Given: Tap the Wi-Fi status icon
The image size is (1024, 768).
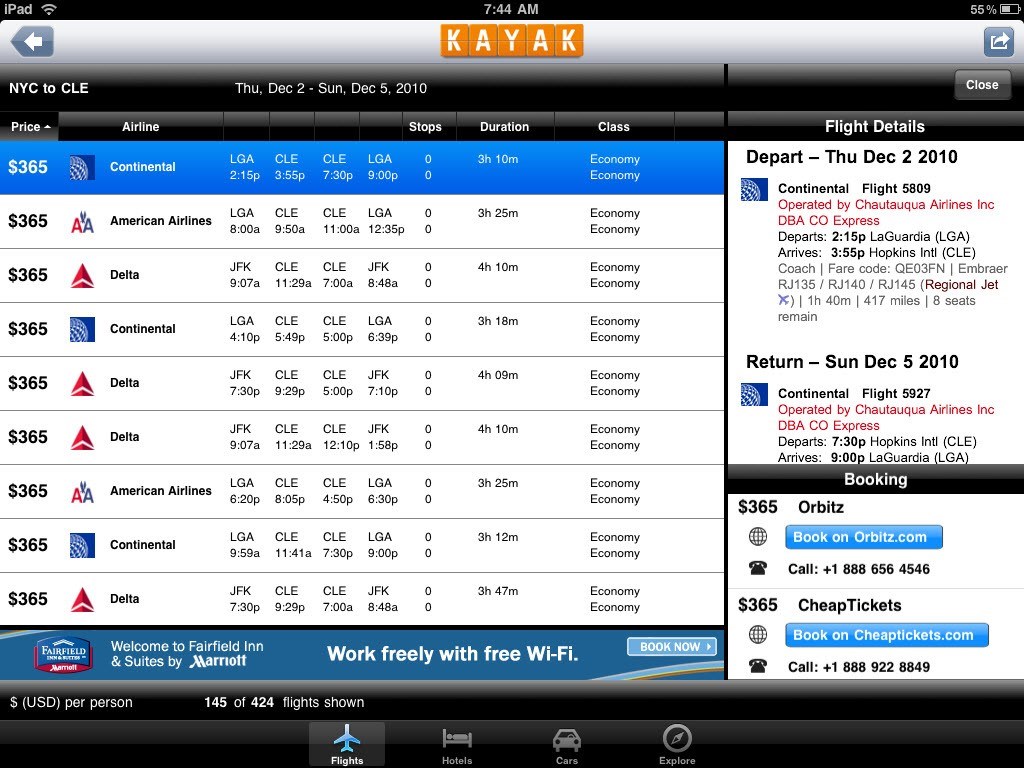Looking at the screenshot, I should (x=49, y=9).
